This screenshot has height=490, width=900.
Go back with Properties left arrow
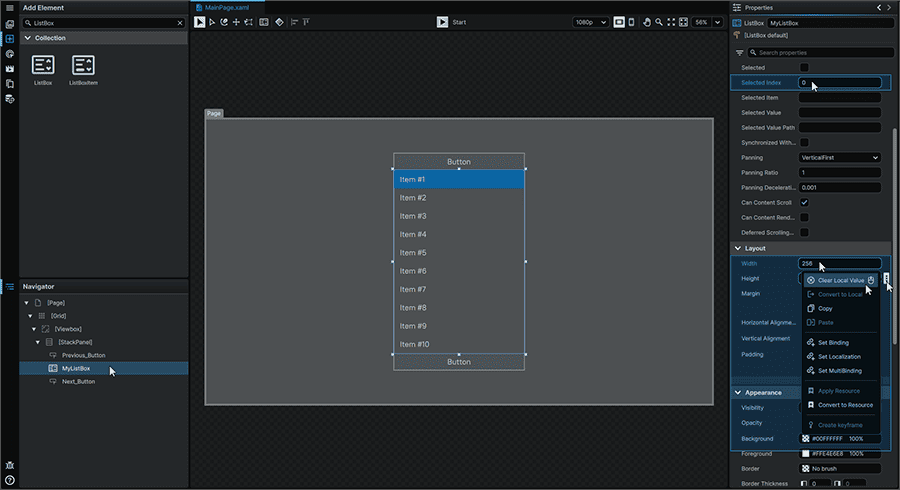click(879, 7)
